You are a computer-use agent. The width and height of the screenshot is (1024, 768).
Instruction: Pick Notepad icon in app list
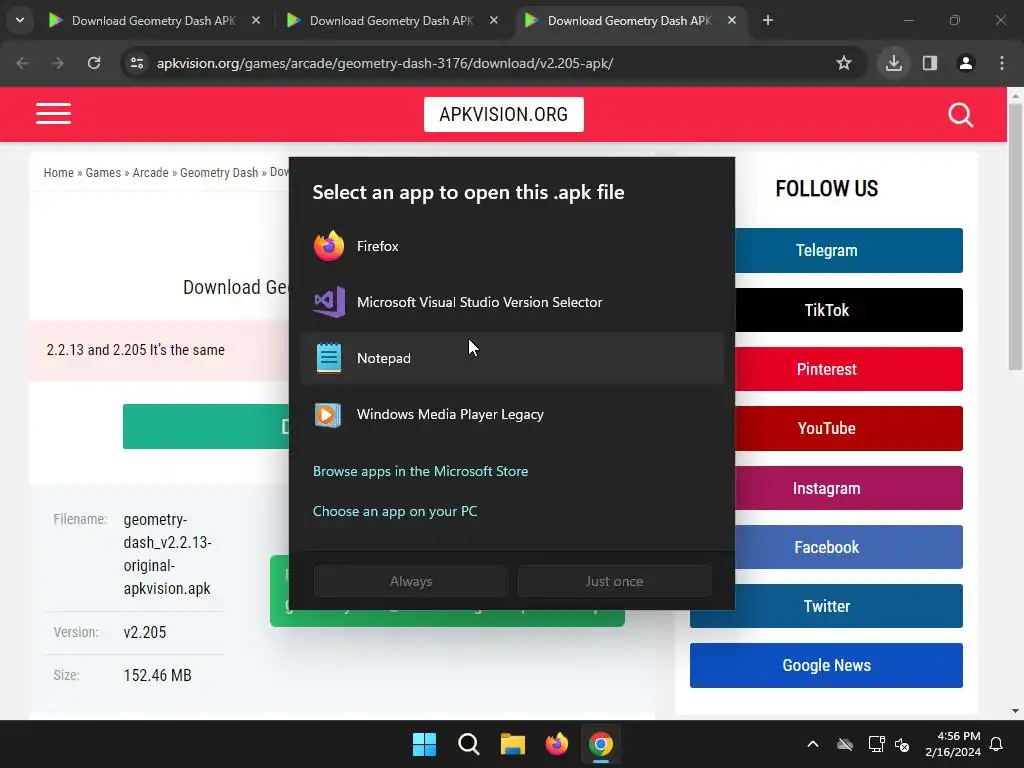coord(328,358)
